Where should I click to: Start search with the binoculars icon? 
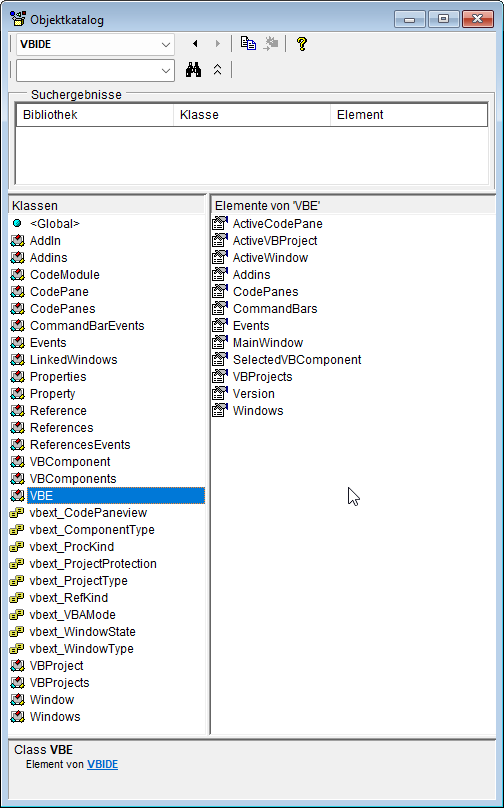(193, 70)
